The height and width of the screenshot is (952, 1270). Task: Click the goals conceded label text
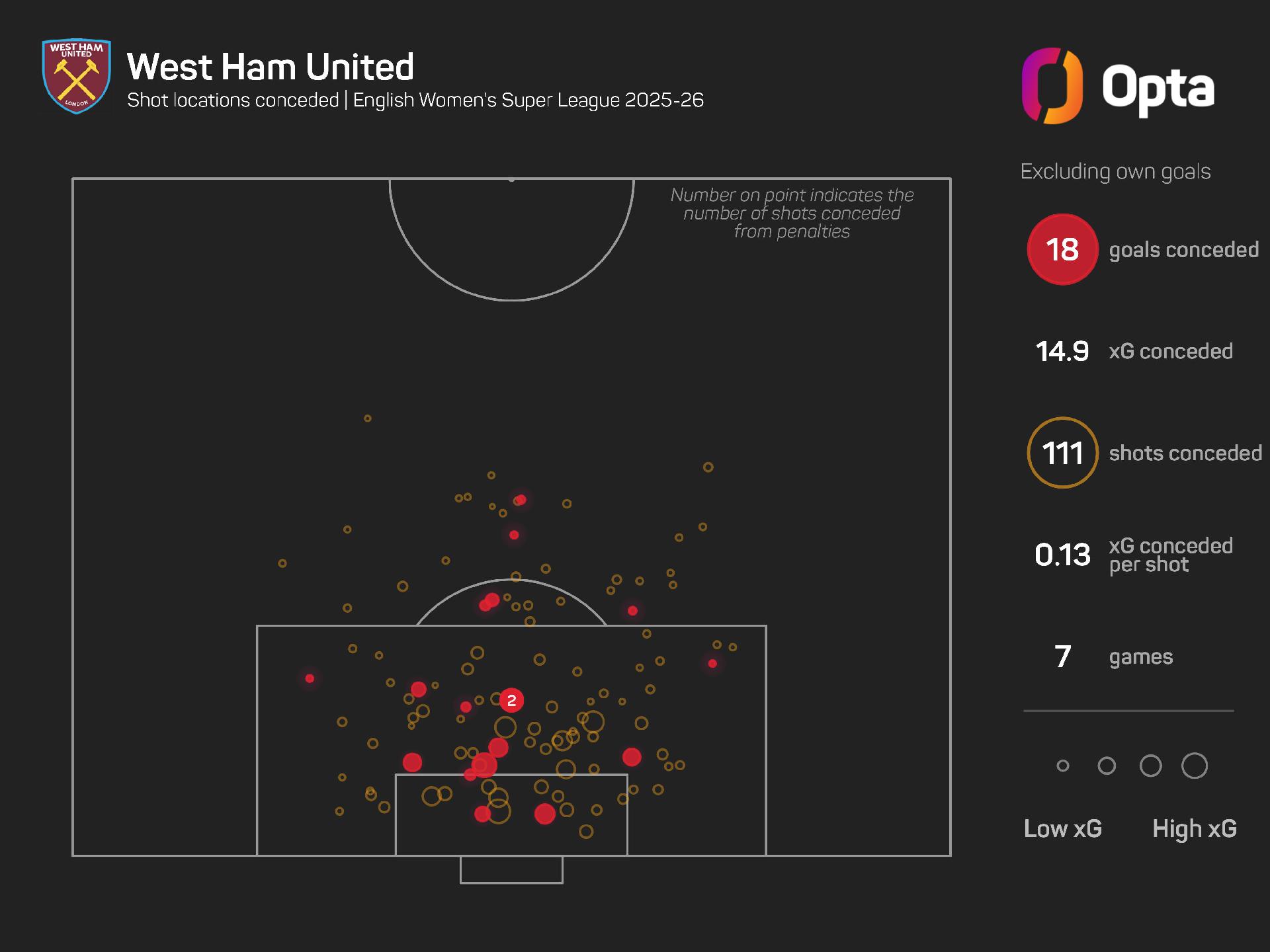[x=1184, y=249]
